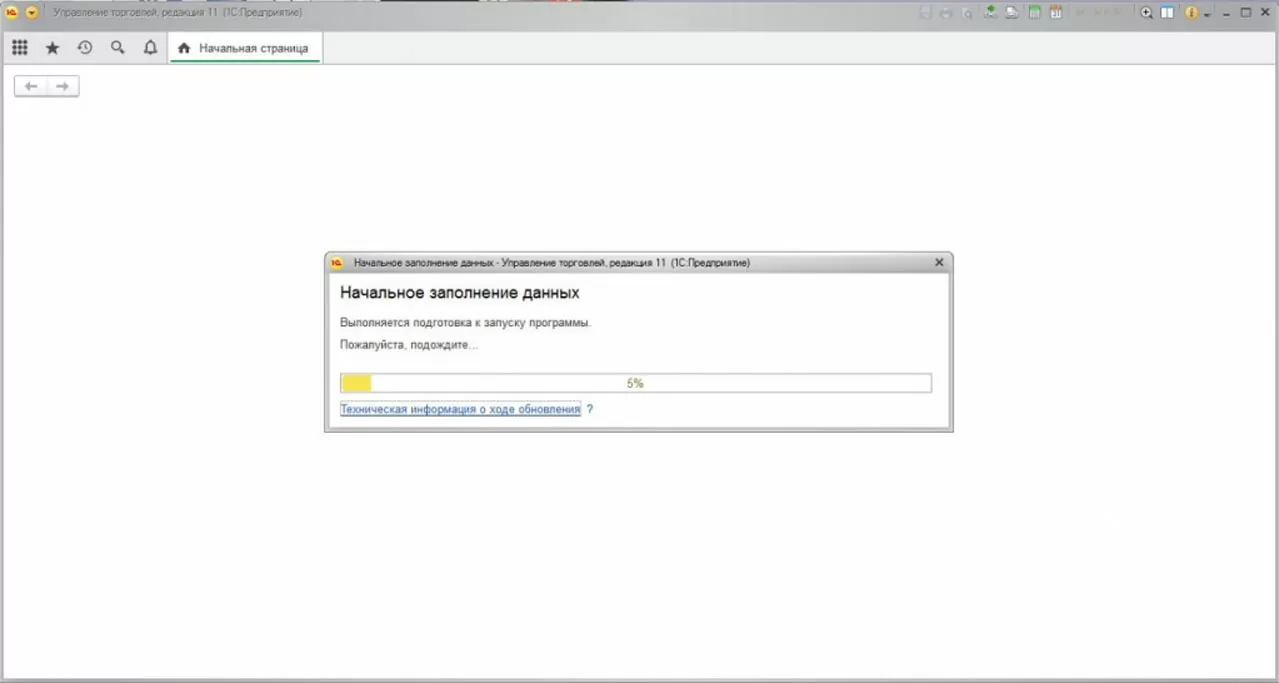The width and height of the screenshot is (1279, 683).
Task: Click the panels layout icon
Action: click(1167, 13)
